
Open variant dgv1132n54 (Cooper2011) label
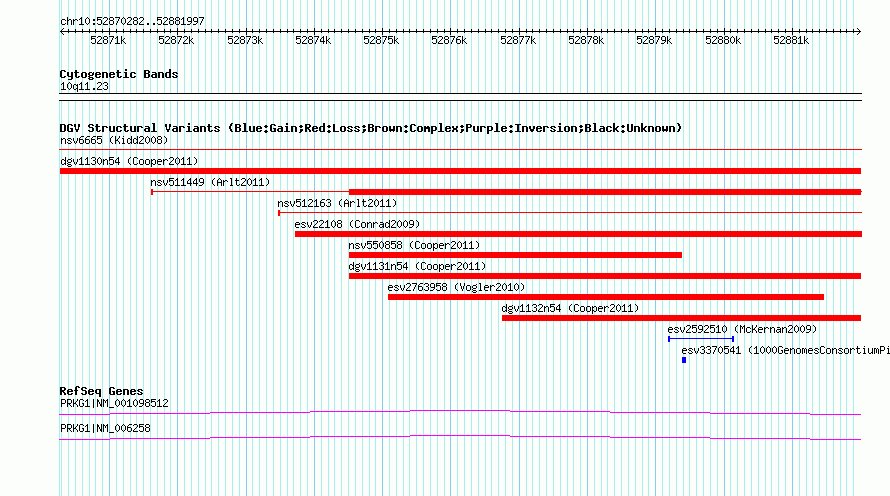click(570, 308)
